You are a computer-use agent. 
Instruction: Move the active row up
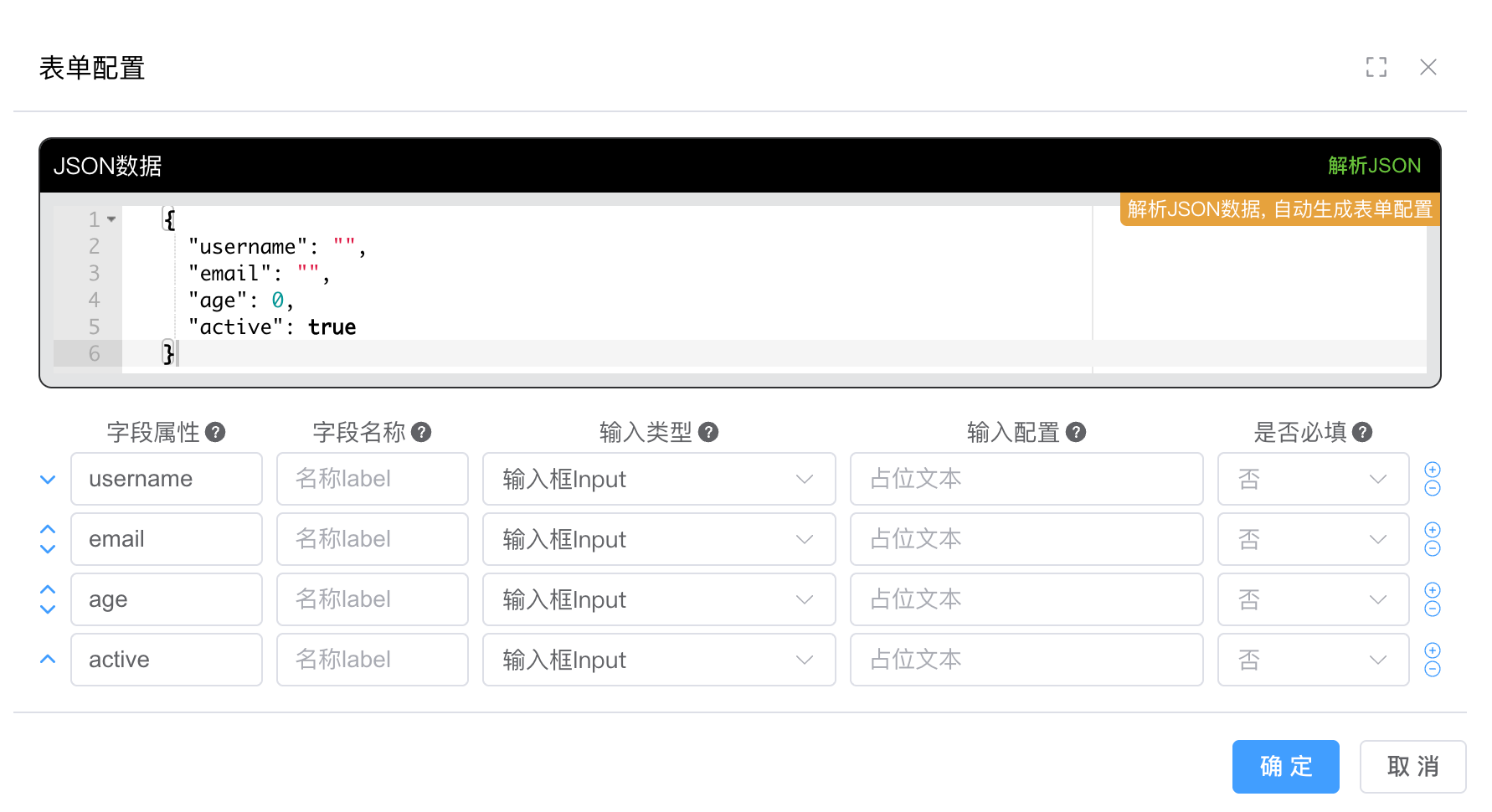[x=48, y=660]
